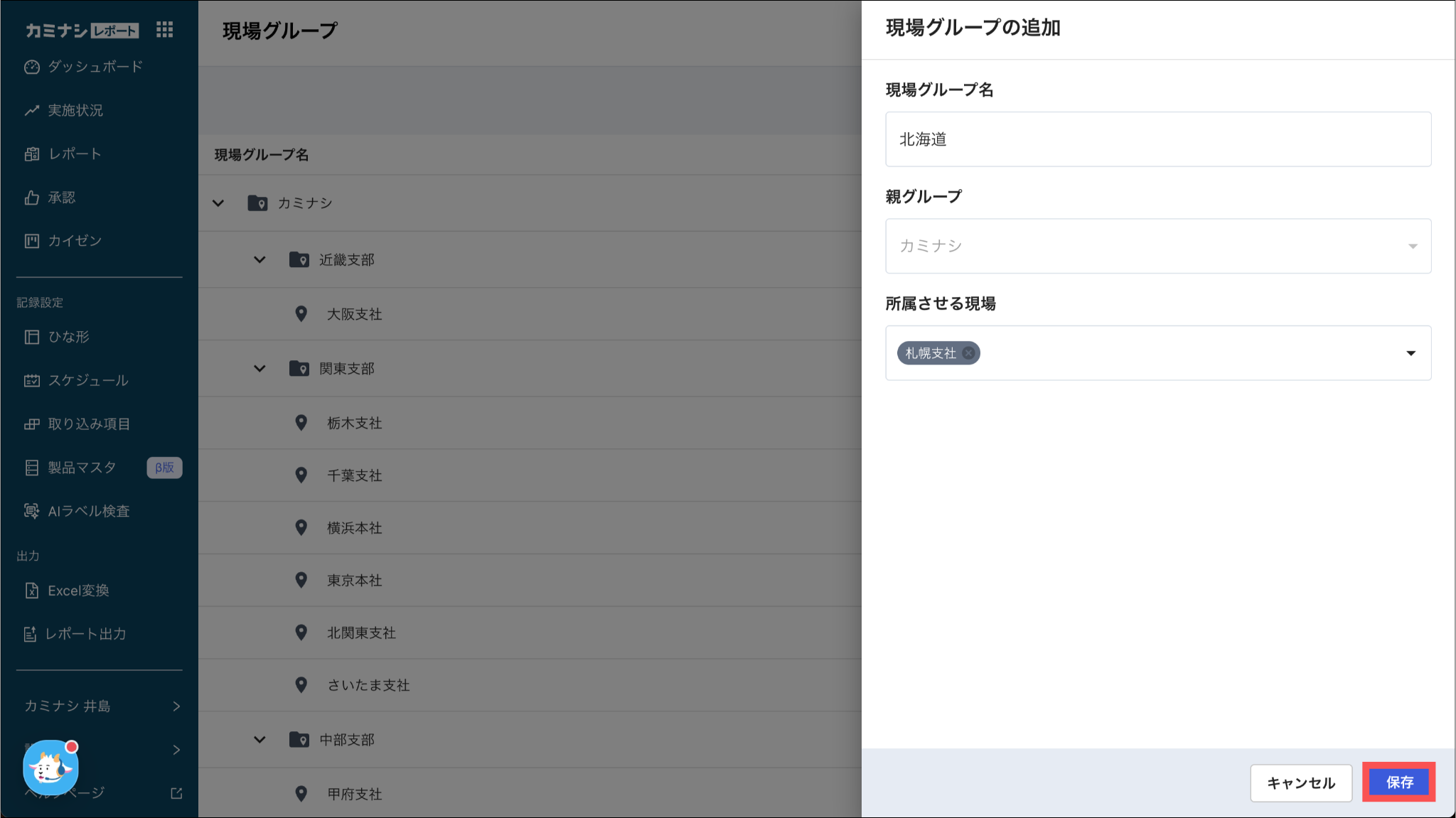Image resolution: width=1456 pixels, height=818 pixels.
Task: Click the cow mascot chat bubble
Action: (x=50, y=768)
